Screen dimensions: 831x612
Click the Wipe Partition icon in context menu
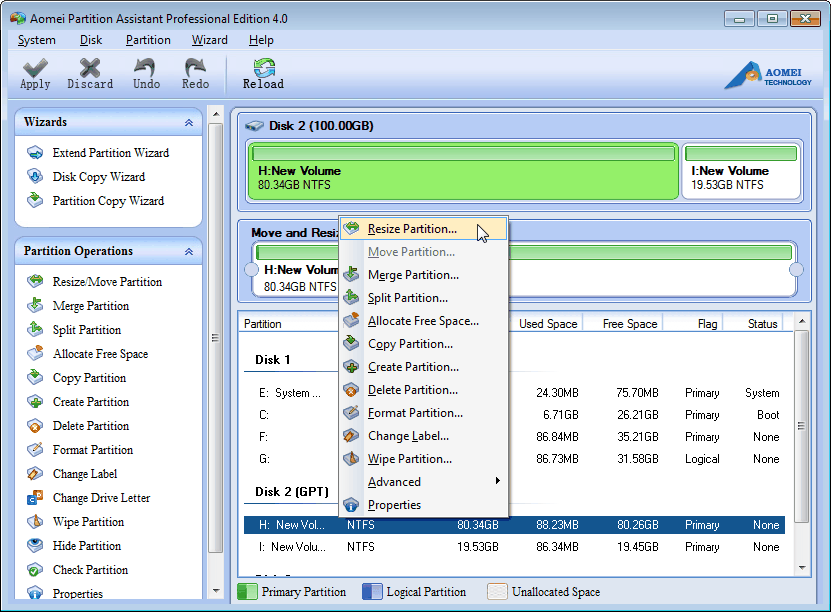click(351, 459)
